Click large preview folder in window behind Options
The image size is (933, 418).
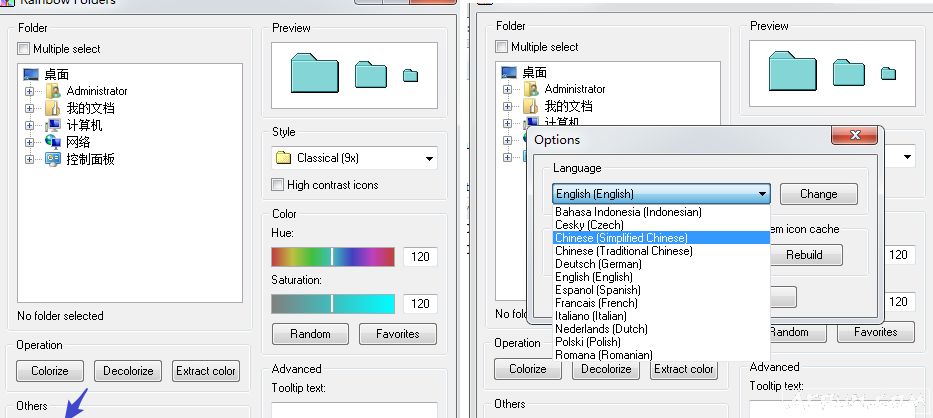point(793,71)
